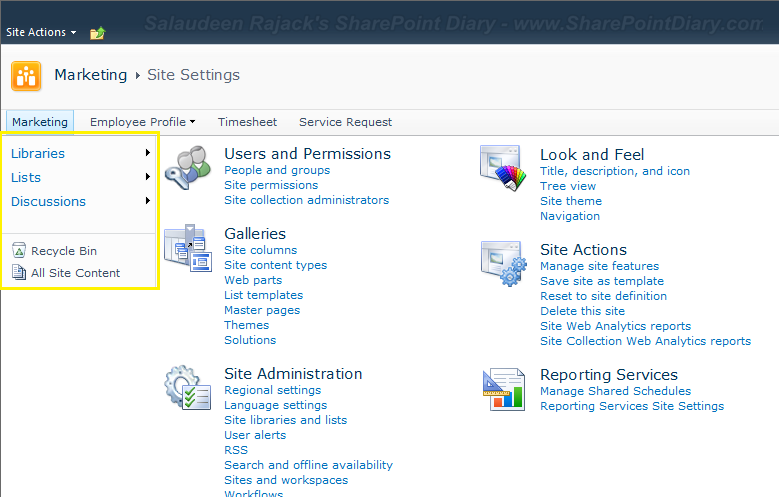Screen dimensions: 779x497
Task: Open the Service Request tab
Action: click(345, 122)
